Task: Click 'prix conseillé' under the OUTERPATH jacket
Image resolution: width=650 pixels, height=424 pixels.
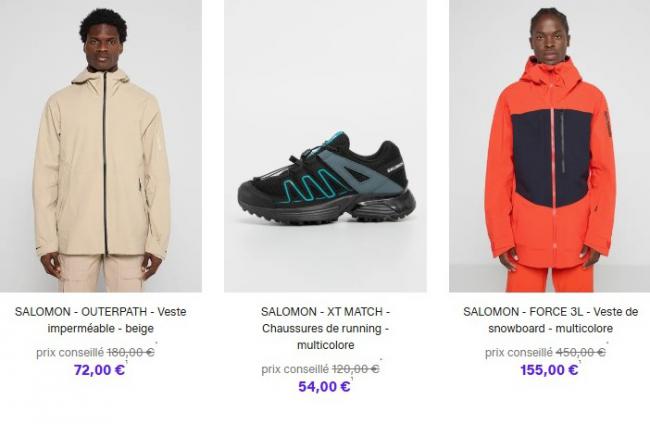Action: pos(70,353)
